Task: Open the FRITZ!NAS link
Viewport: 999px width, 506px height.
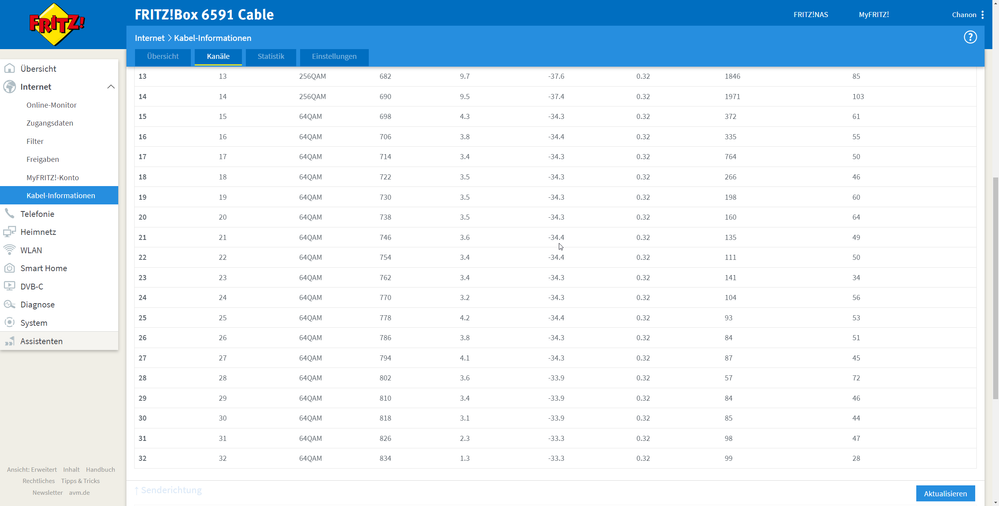Action: [810, 15]
